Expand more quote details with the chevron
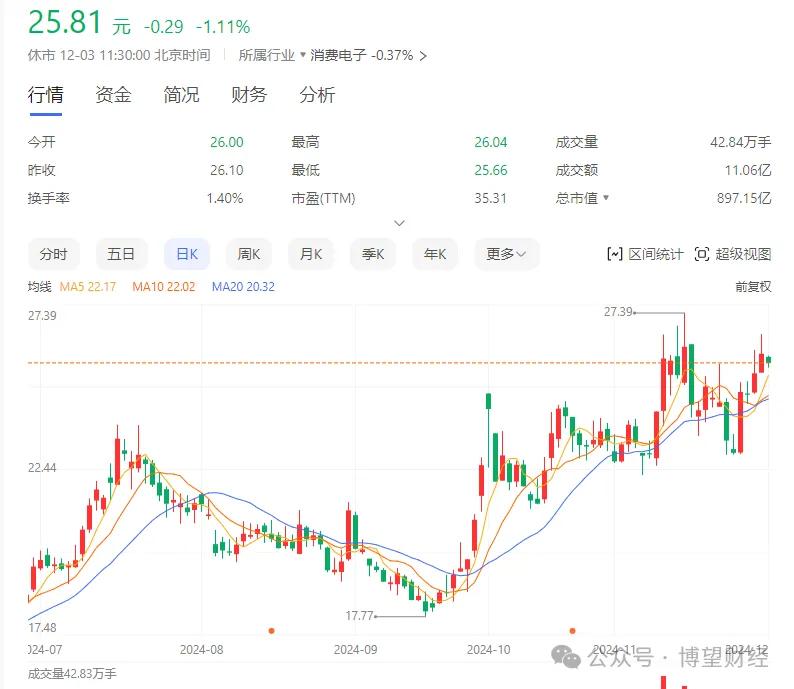The height and width of the screenshot is (689, 794). pos(400,223)
